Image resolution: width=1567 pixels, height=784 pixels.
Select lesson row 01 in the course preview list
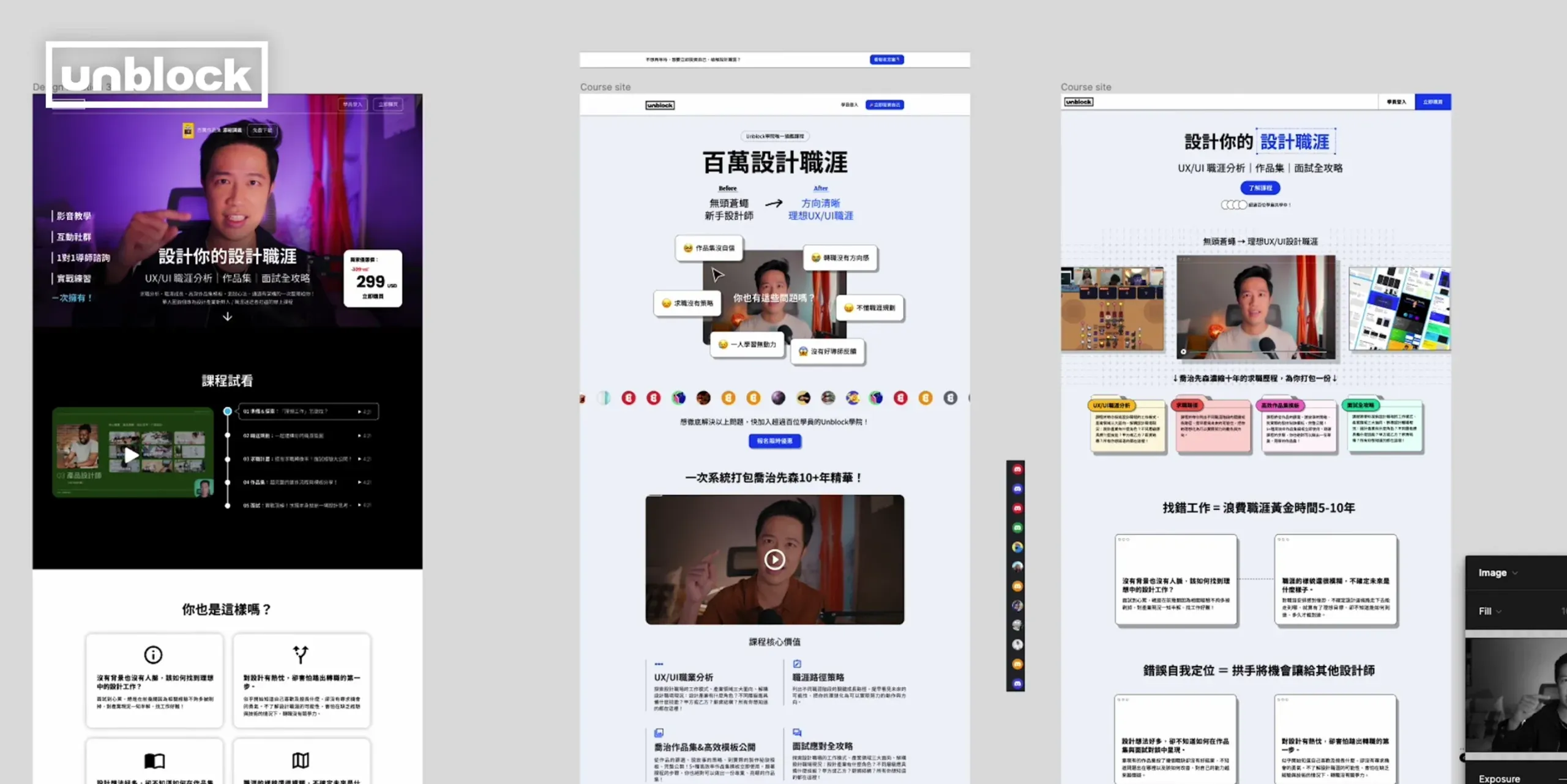click(x=308, y=411)
